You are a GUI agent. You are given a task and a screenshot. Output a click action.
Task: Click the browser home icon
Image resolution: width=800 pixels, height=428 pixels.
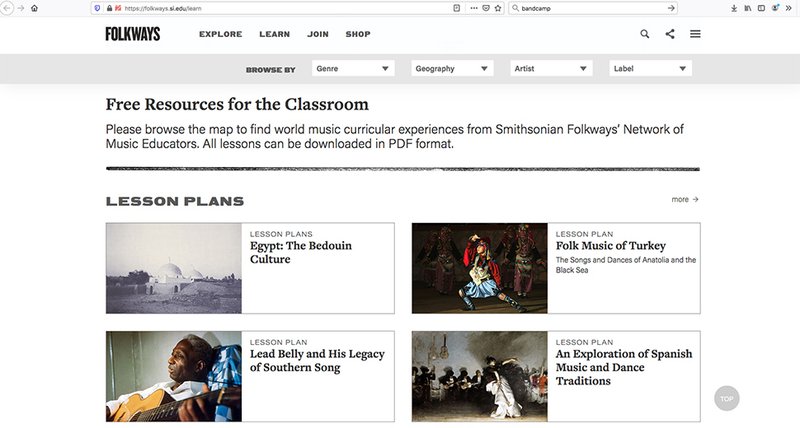tap(35, 8)
